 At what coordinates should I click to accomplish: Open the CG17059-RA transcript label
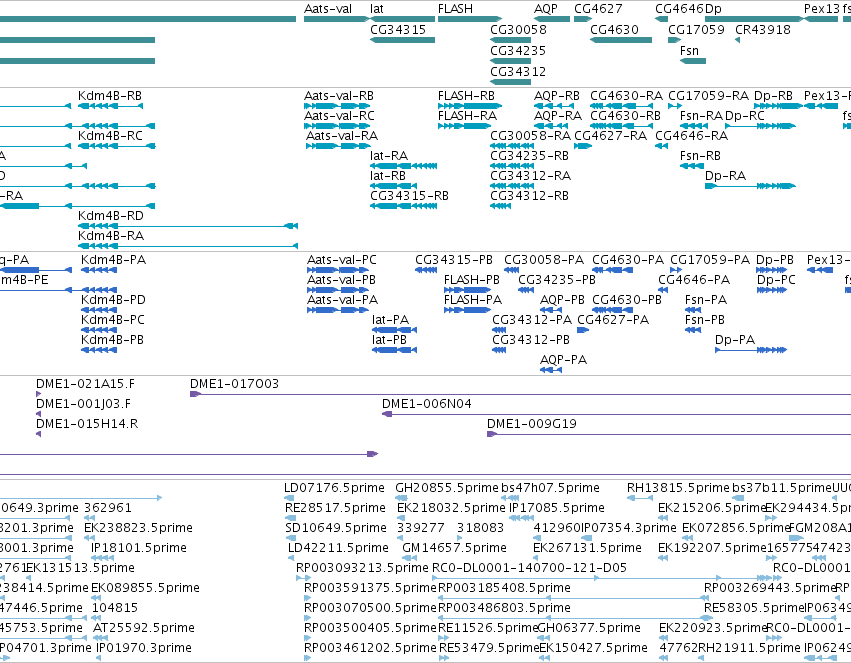click(x=708, y=95)
